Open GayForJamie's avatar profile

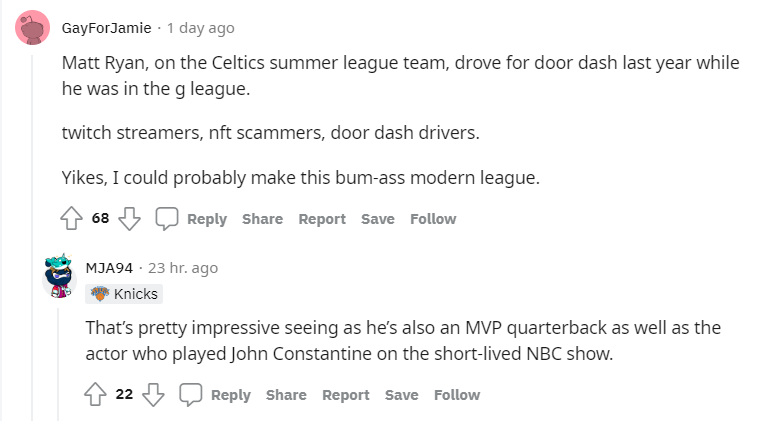coord(33,27)
